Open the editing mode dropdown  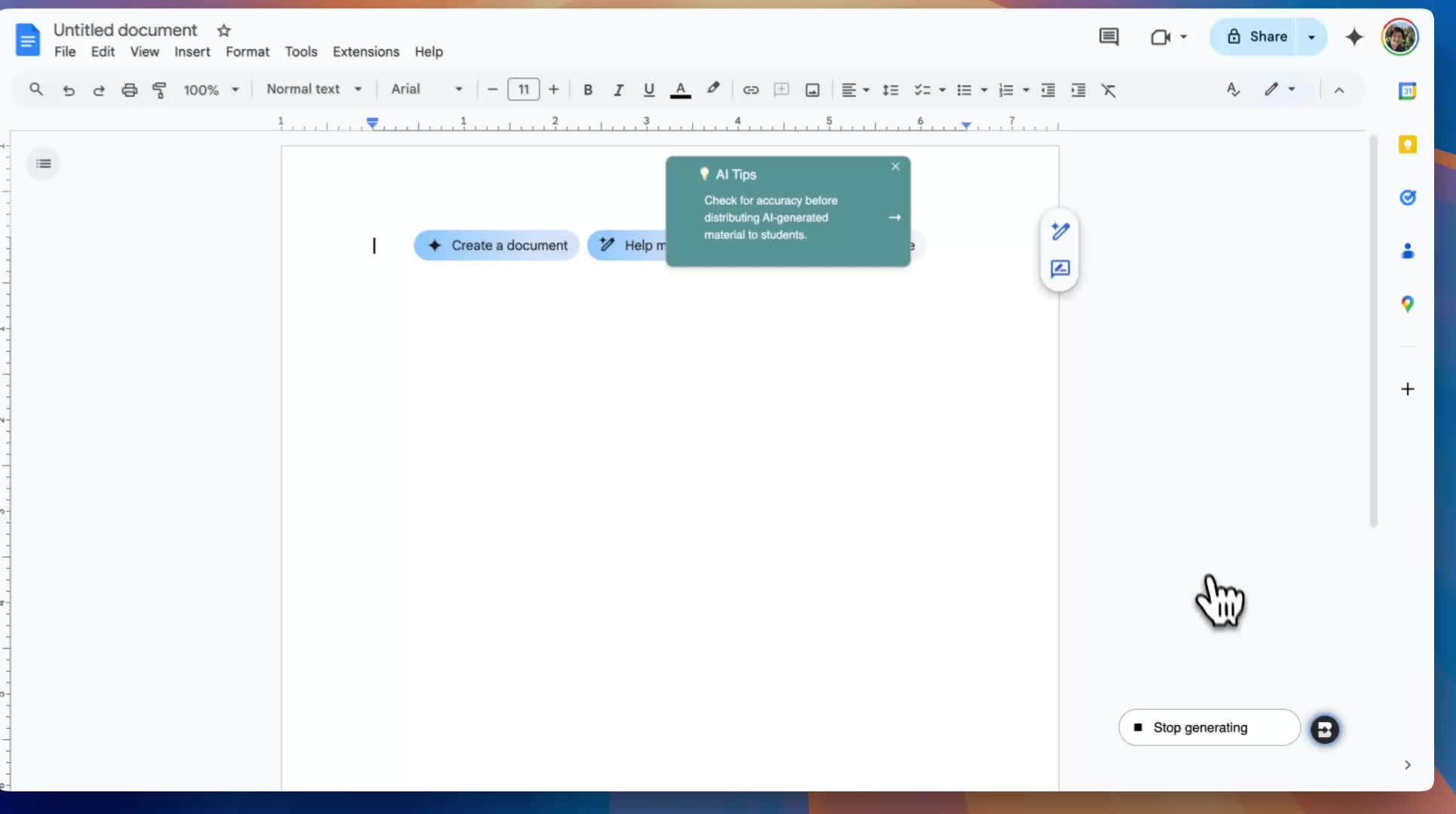pos(1280,90)
